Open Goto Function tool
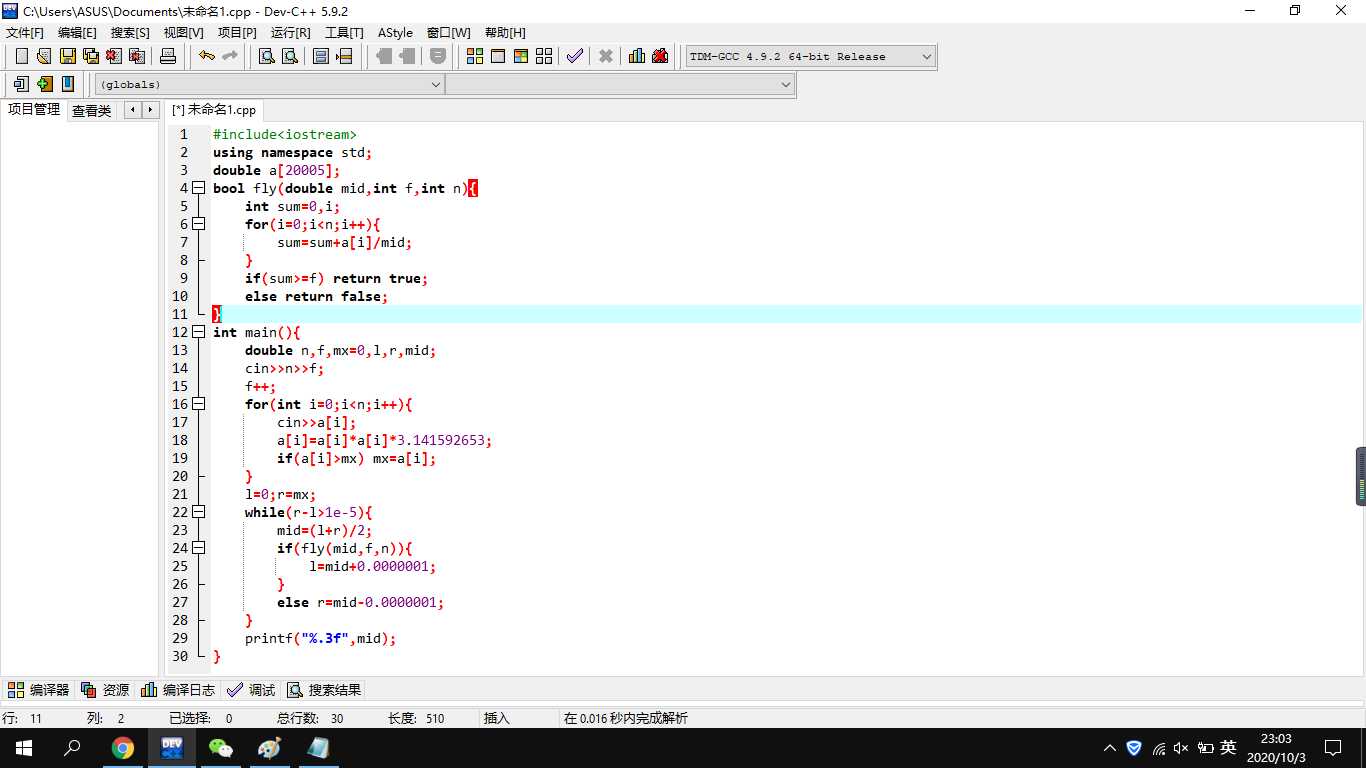This screenshot has width=1366, height=768. point(321,56)
